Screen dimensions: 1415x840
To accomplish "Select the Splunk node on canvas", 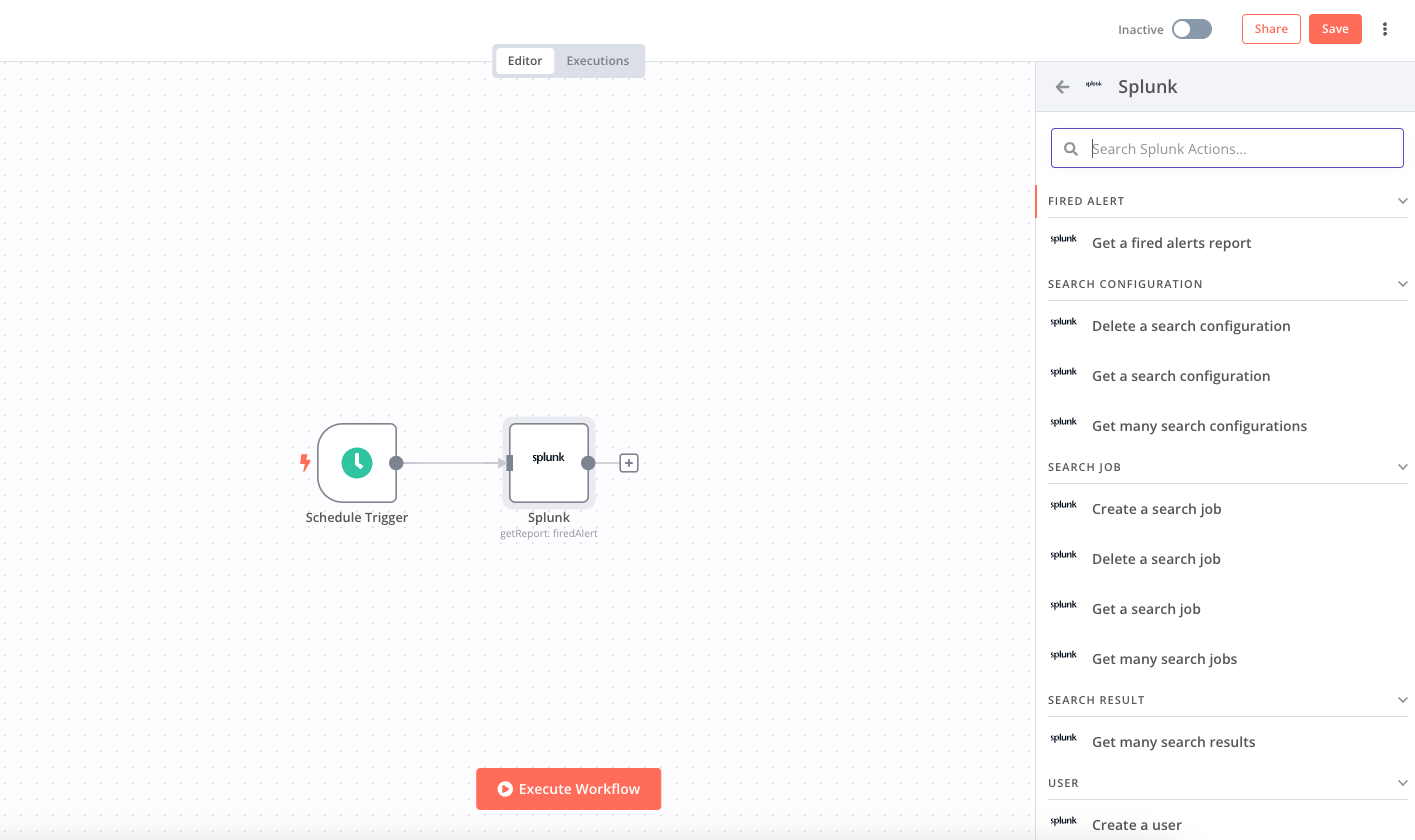I will (548, 462).
